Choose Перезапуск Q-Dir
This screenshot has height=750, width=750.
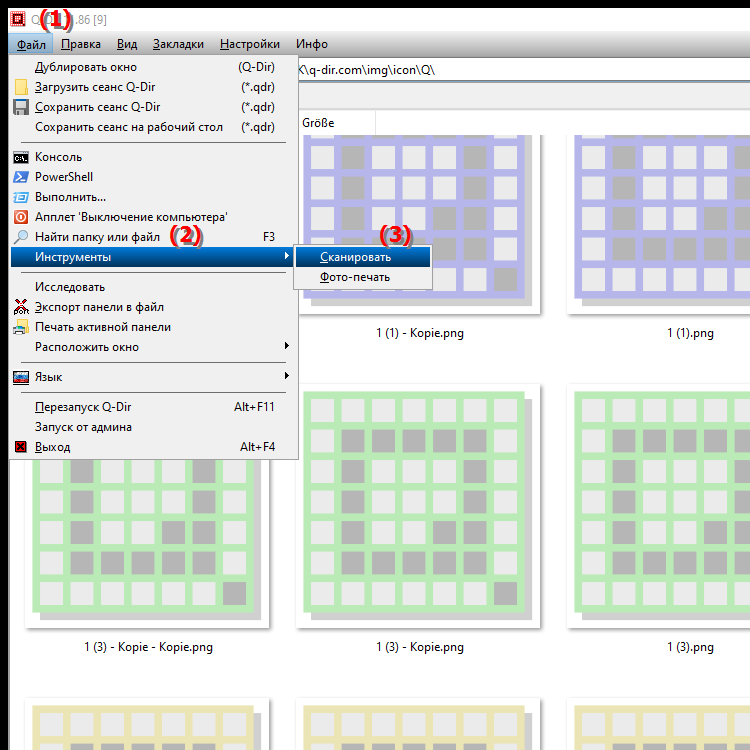[154, 407]
